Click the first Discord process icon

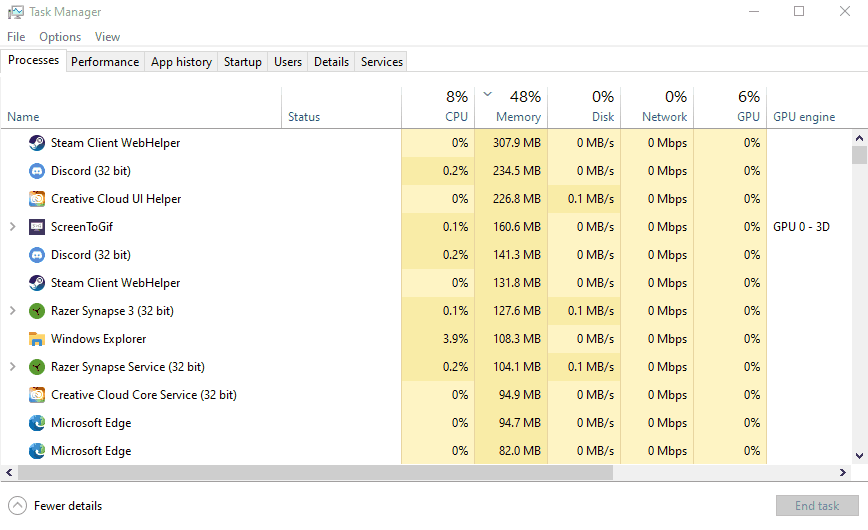pyautogui.click(x=37, y=171)
